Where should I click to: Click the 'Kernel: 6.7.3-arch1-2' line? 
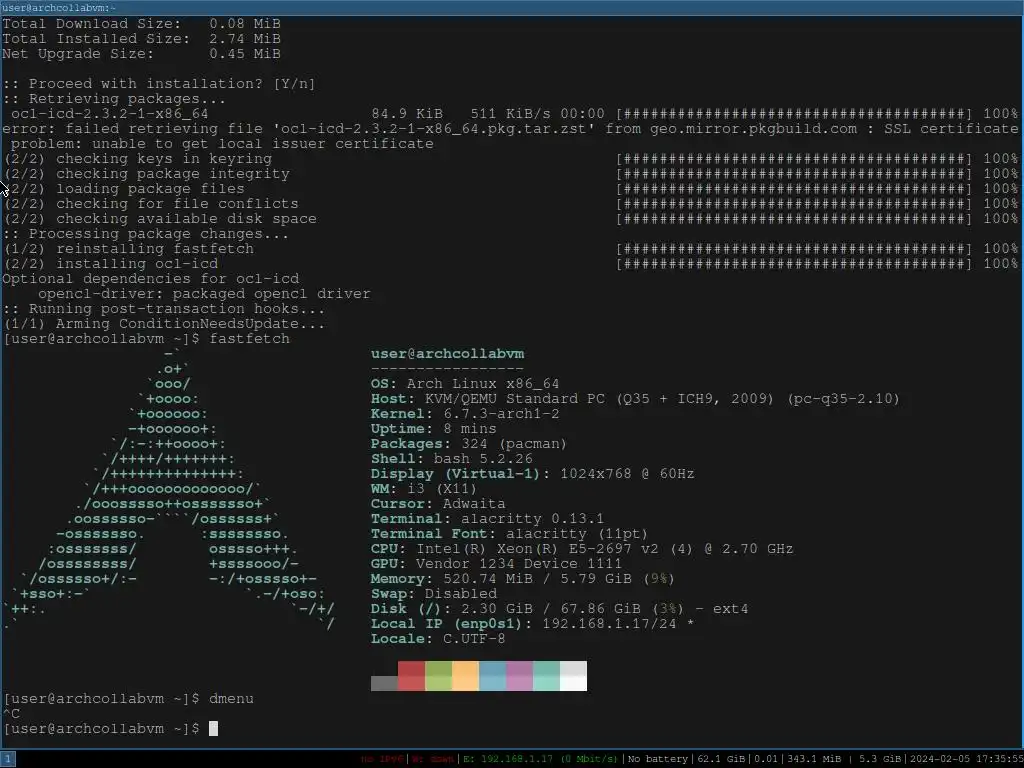465,414
